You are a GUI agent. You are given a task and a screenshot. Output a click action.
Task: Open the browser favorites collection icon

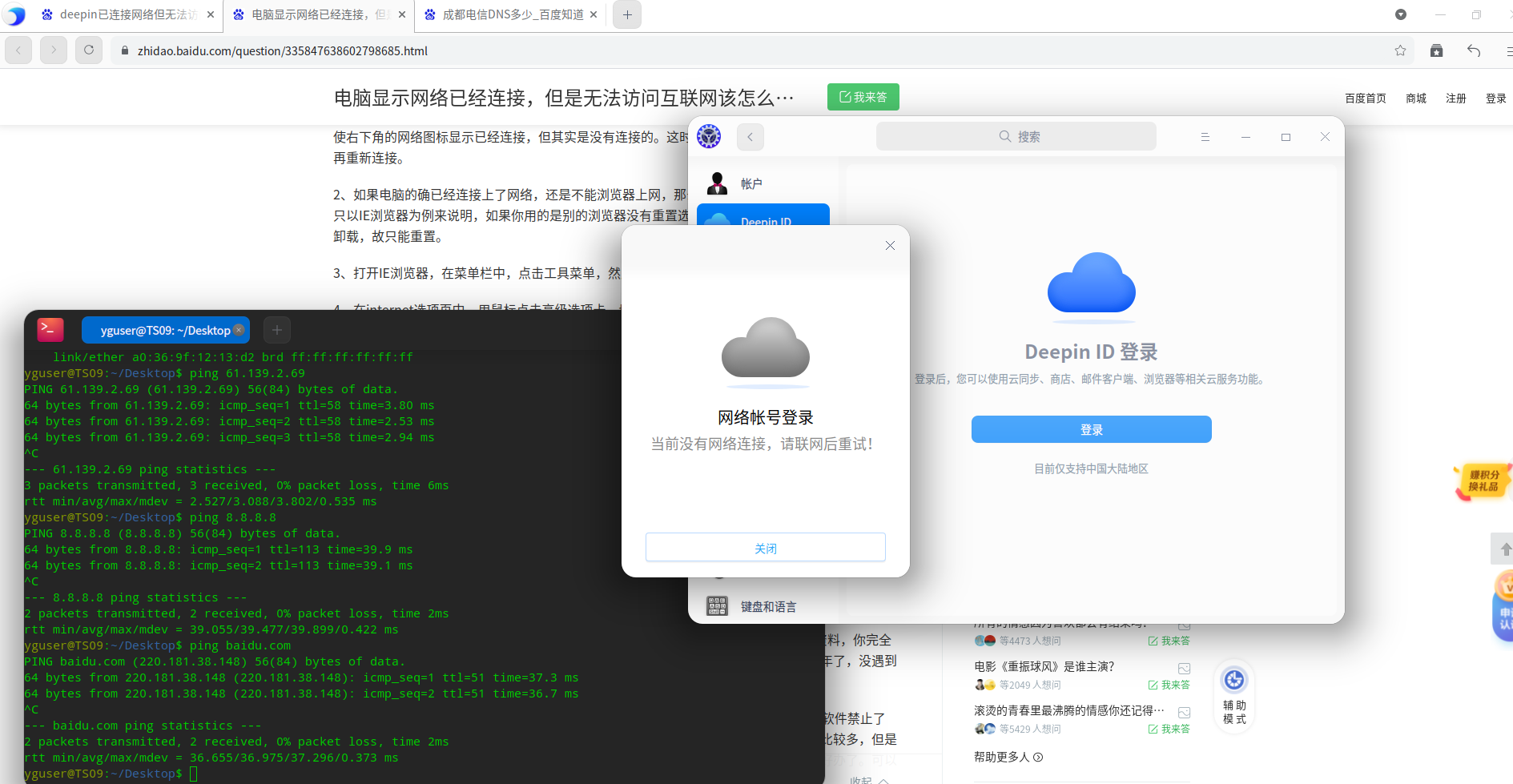(x=1437, y=50)
